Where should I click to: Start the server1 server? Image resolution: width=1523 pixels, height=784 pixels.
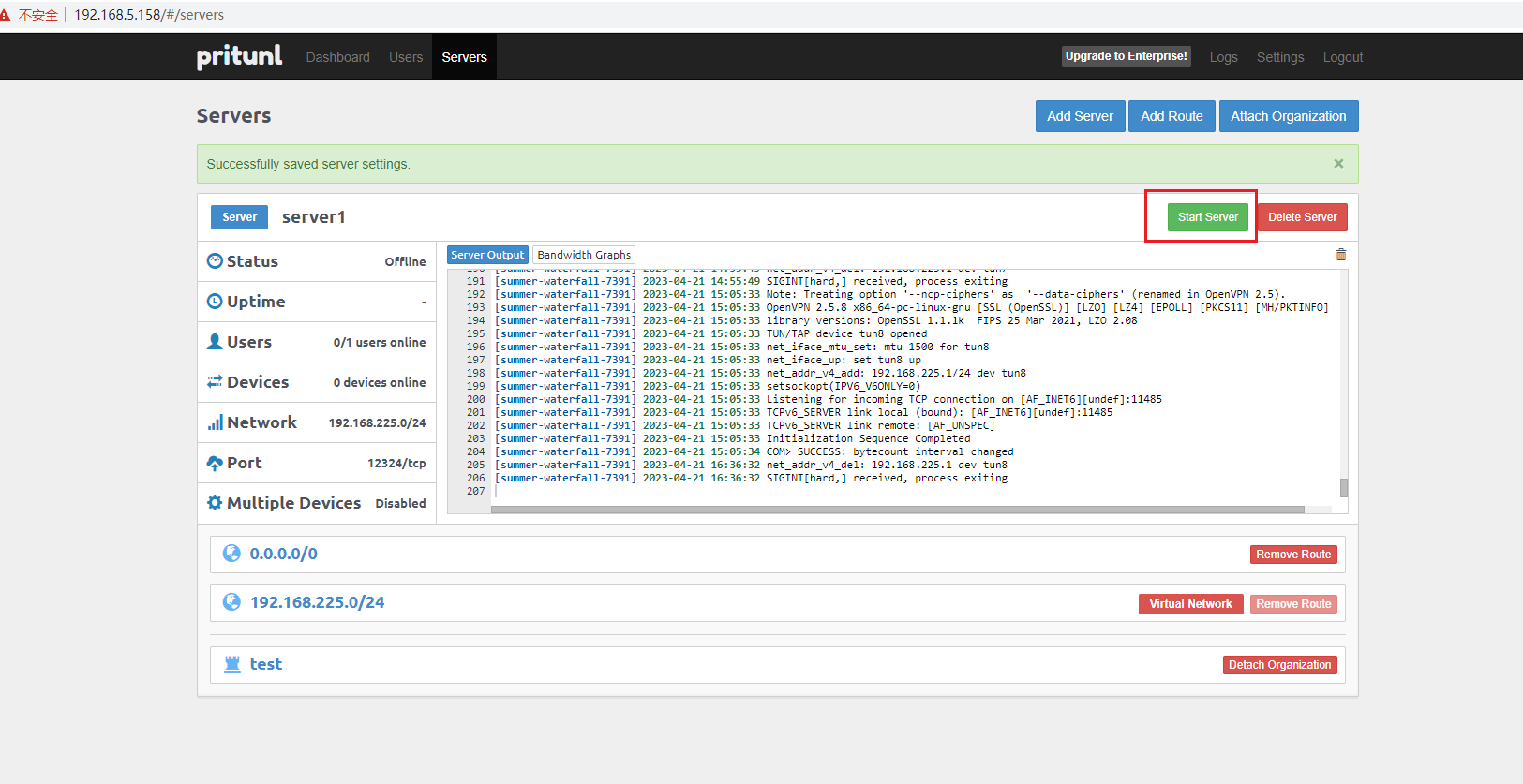click(x=1208, y=217)
